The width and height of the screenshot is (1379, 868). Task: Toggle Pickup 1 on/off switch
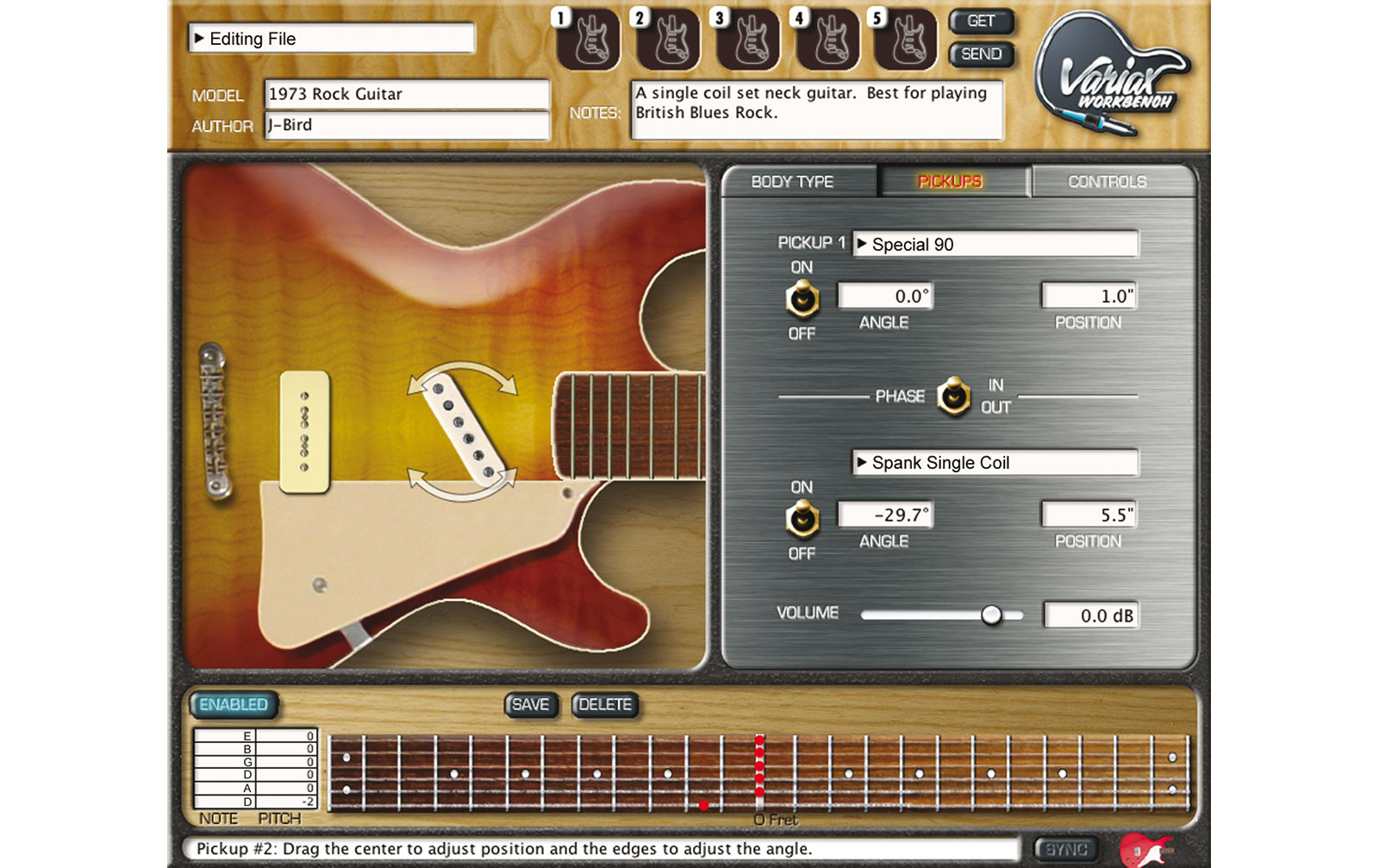click(x=802, y=300)
